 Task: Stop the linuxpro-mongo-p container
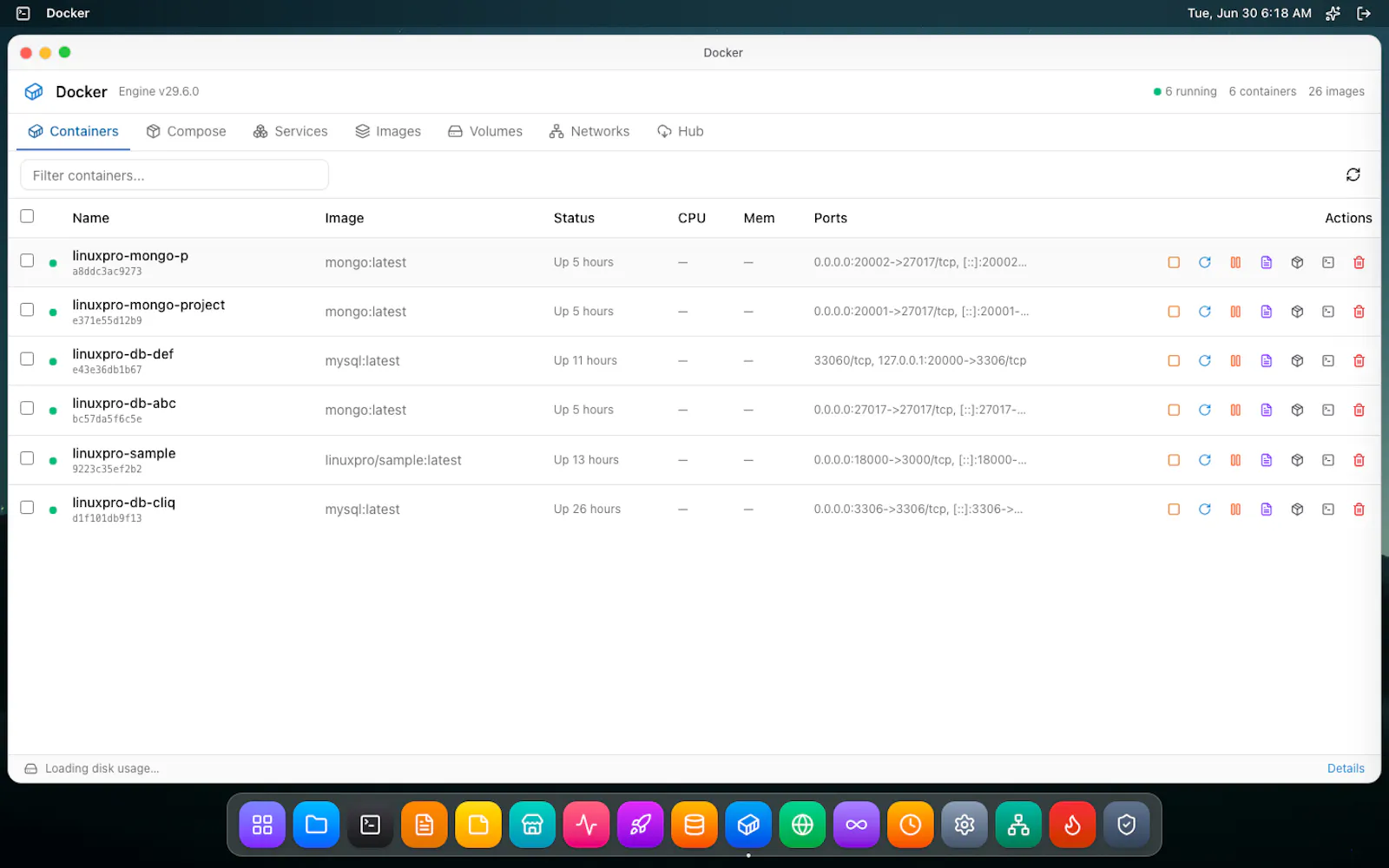tap(1174, 262)
